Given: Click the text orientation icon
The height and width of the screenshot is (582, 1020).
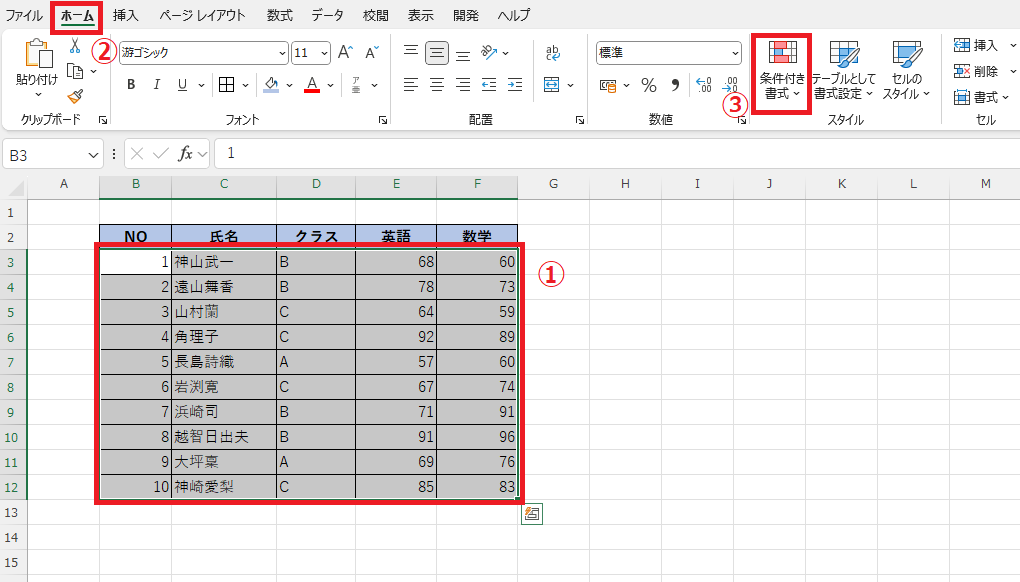Looking at the screenshot, I should pyautogui.click(x=489, y=53).
